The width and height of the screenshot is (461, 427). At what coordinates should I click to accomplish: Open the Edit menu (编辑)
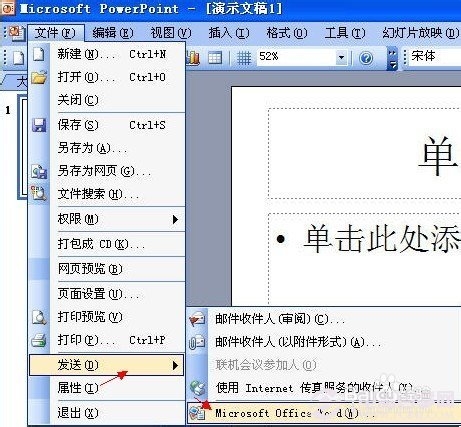point(113,33)
